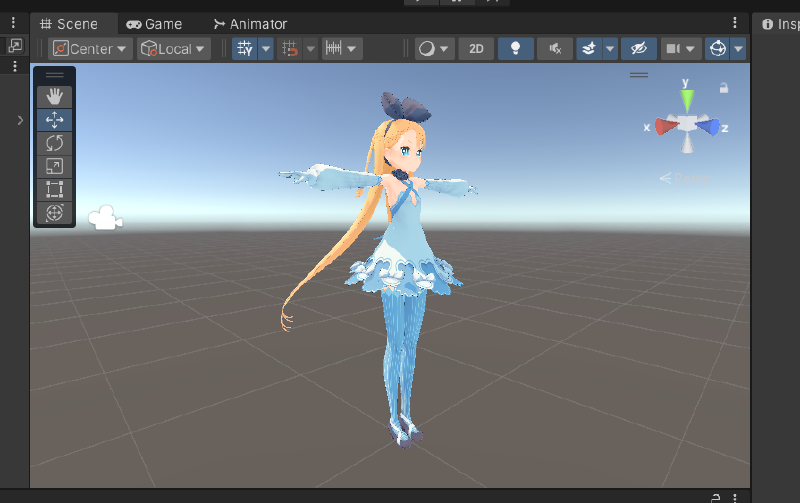Screen dimensions: 800x503
Task: Switch to the Animator tab
Action: [250, 23]
